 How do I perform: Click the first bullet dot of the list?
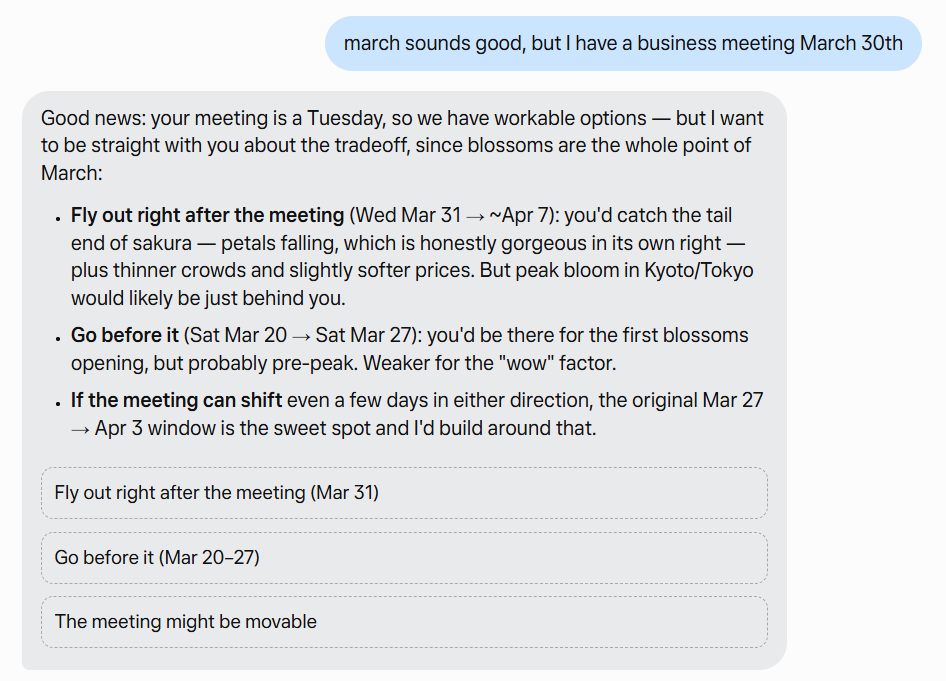[58, 218]
